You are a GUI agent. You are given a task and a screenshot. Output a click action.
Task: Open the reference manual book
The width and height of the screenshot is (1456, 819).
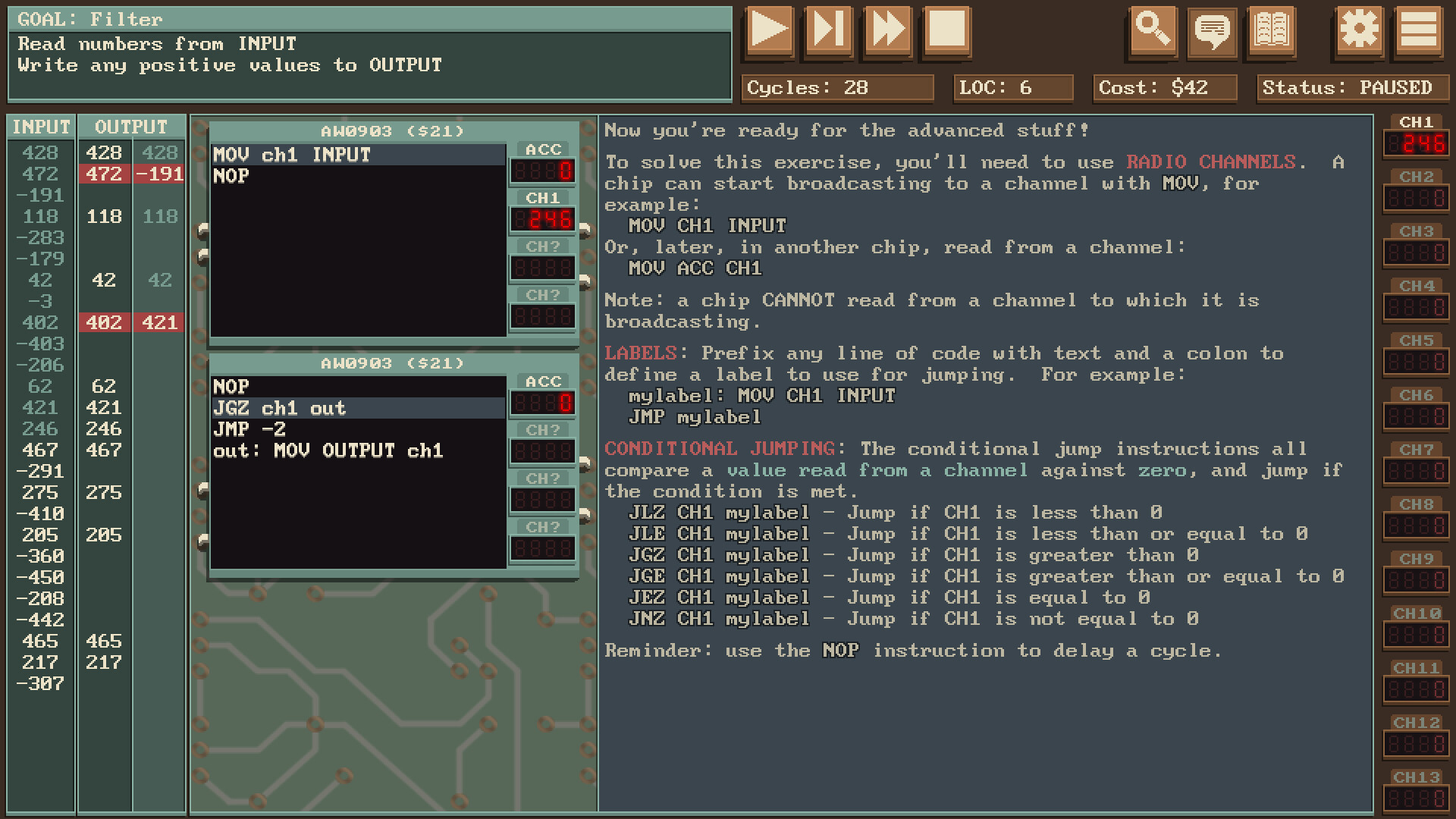point(1272,32)
